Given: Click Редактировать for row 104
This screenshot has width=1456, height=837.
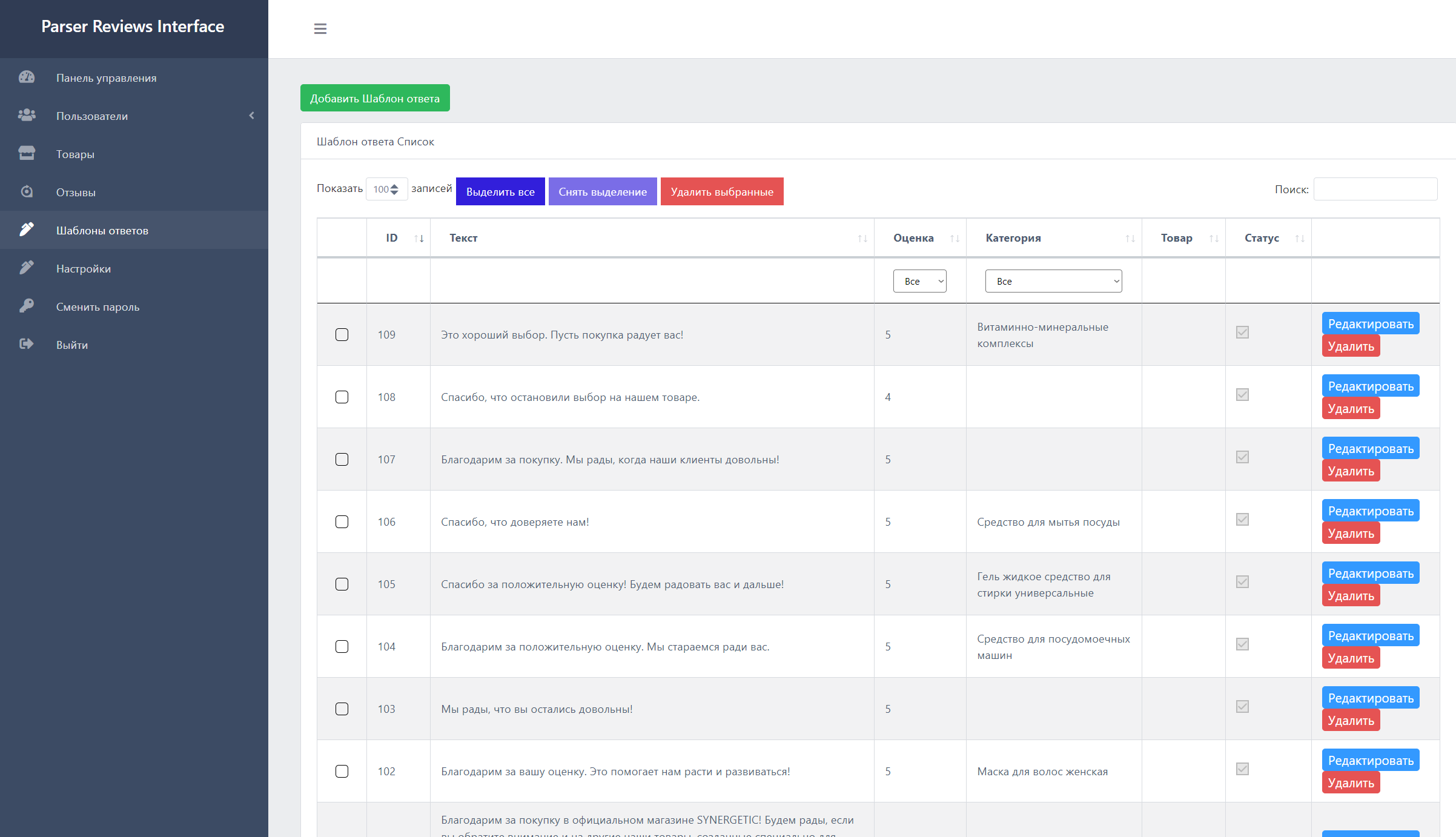Looking at the screenshot, I should (1371, 635).
